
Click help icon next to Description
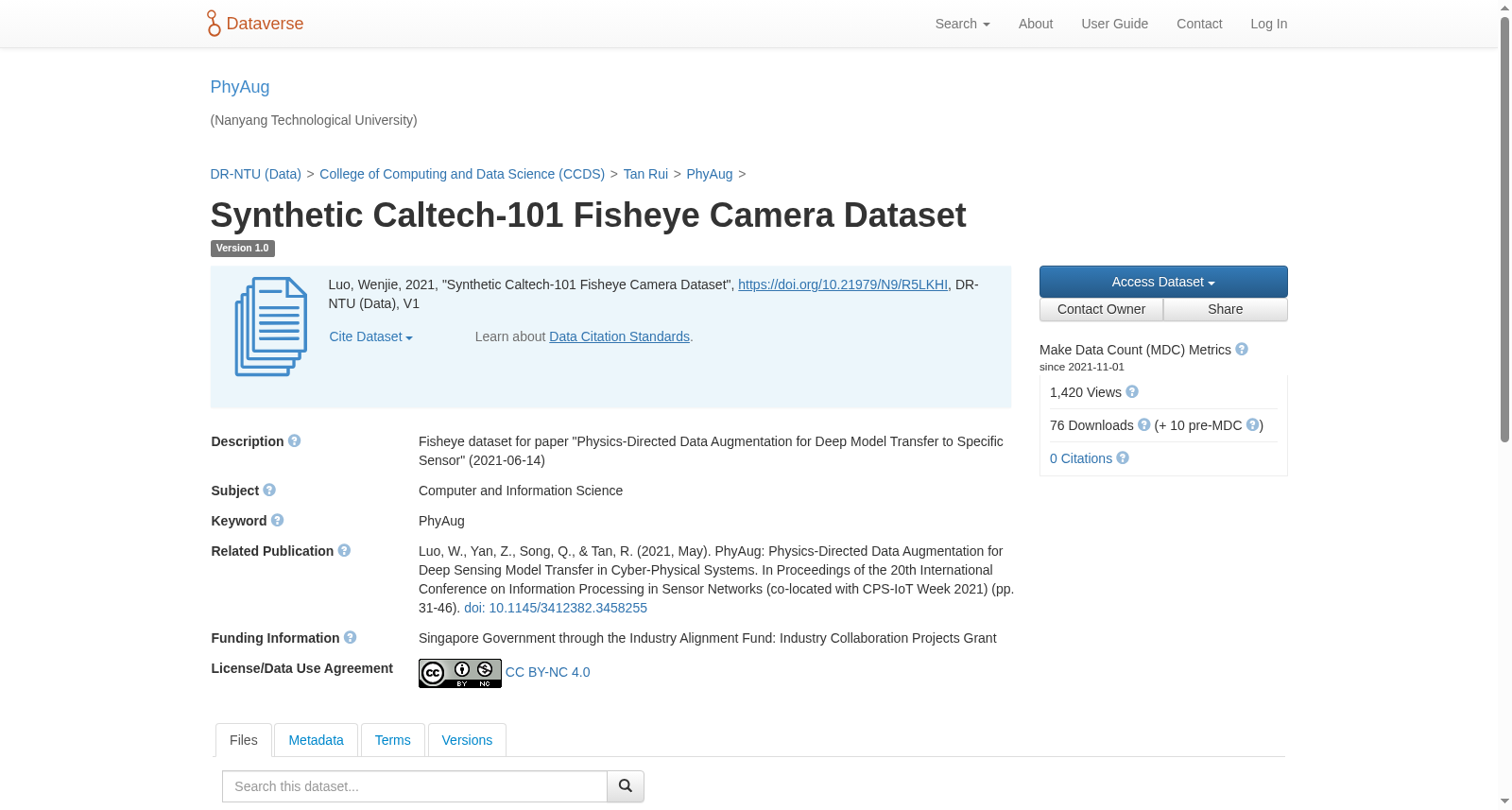[295, 441]
